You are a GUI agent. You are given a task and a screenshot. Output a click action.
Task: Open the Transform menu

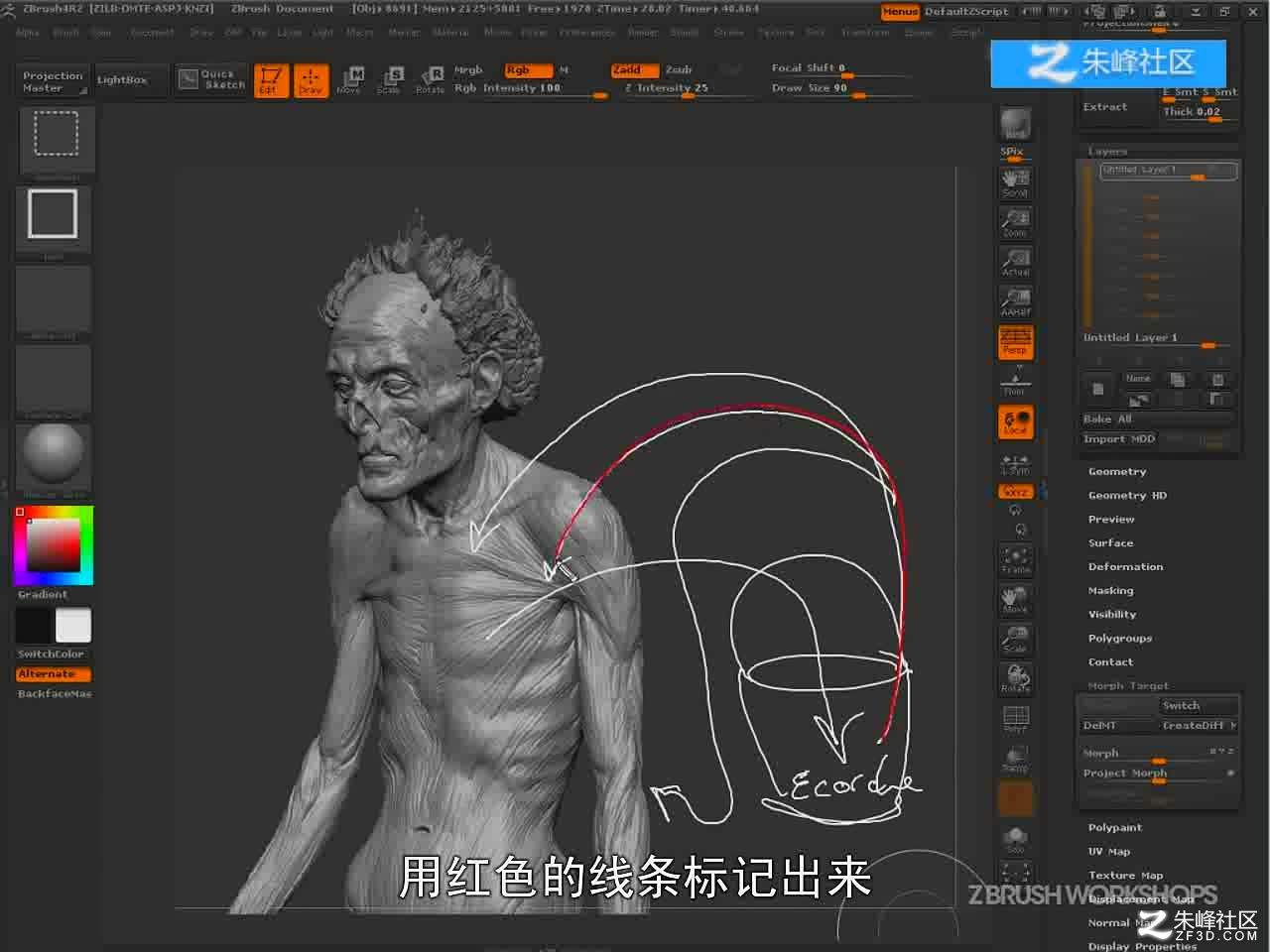point(865,33)
